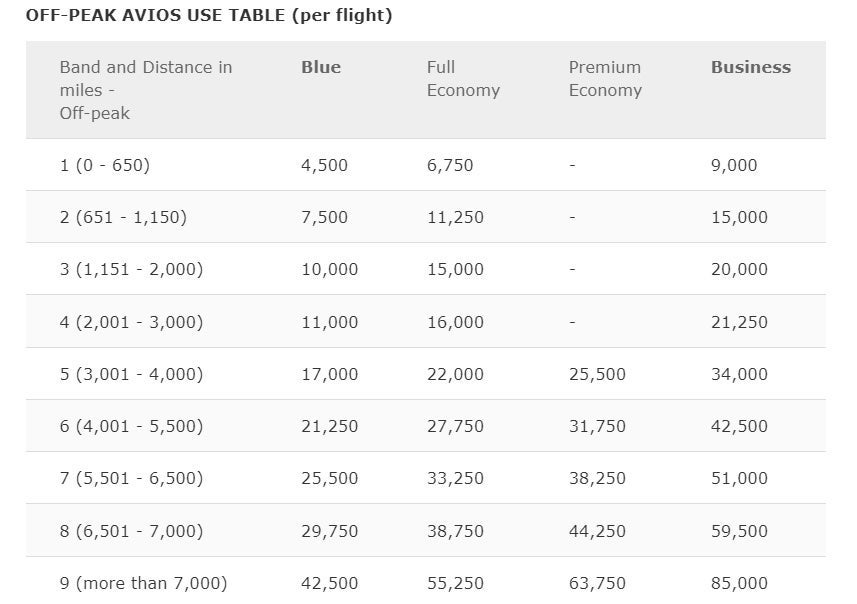Screen dimensions: 857x604
Task: Select band 1 (0 - 650) row label
Action: tap(104, 165)
